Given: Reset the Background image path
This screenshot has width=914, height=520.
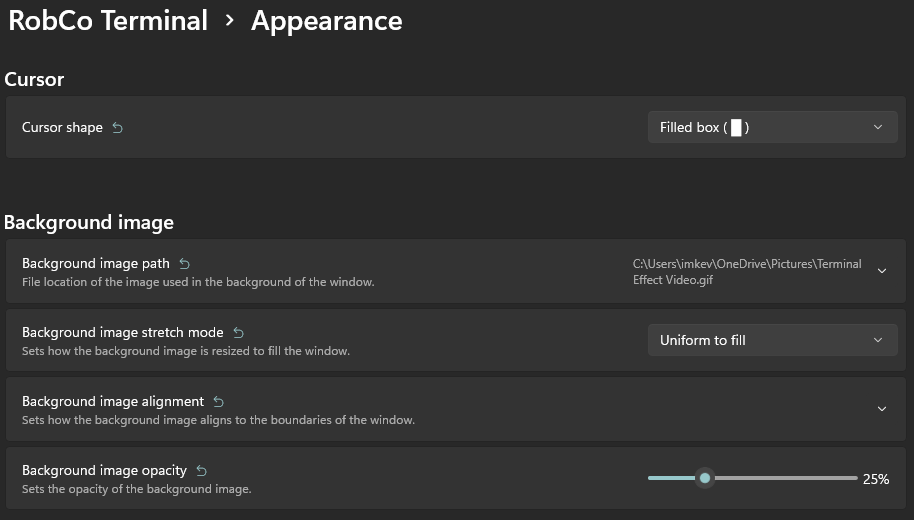Looking at the screenshot, I should pos(184,264).
